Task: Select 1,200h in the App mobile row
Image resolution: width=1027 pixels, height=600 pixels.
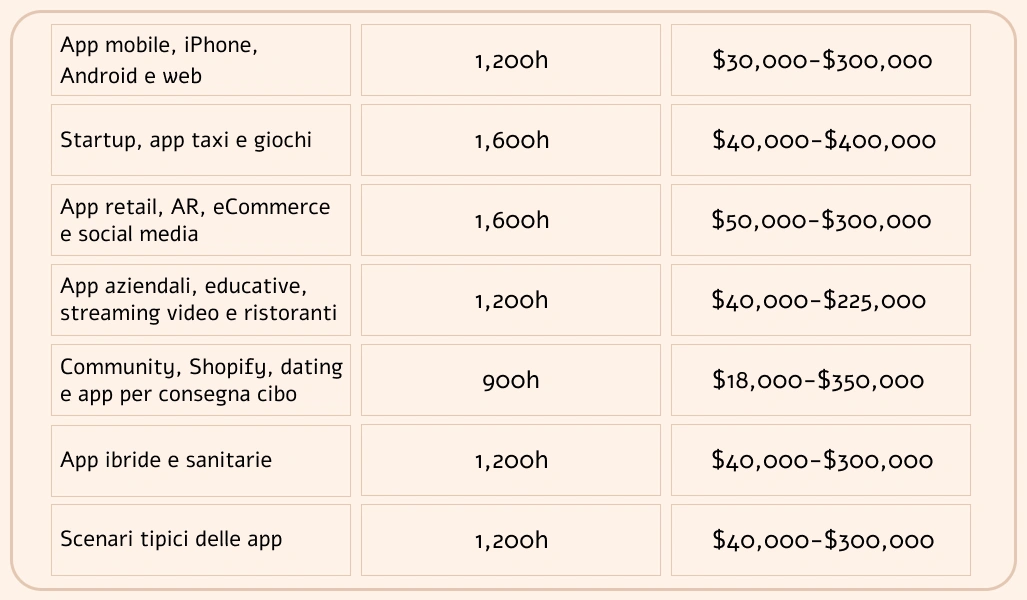Action: pos(511,60)
